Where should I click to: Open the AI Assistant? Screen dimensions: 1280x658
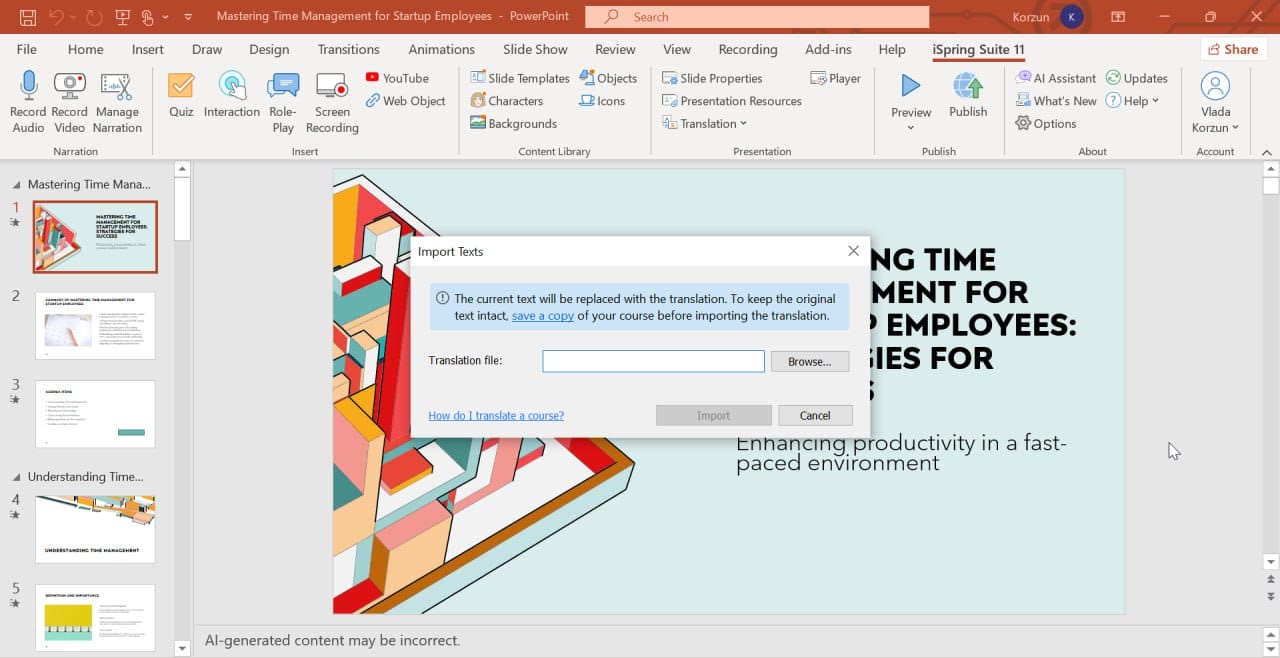[1056, 77]
